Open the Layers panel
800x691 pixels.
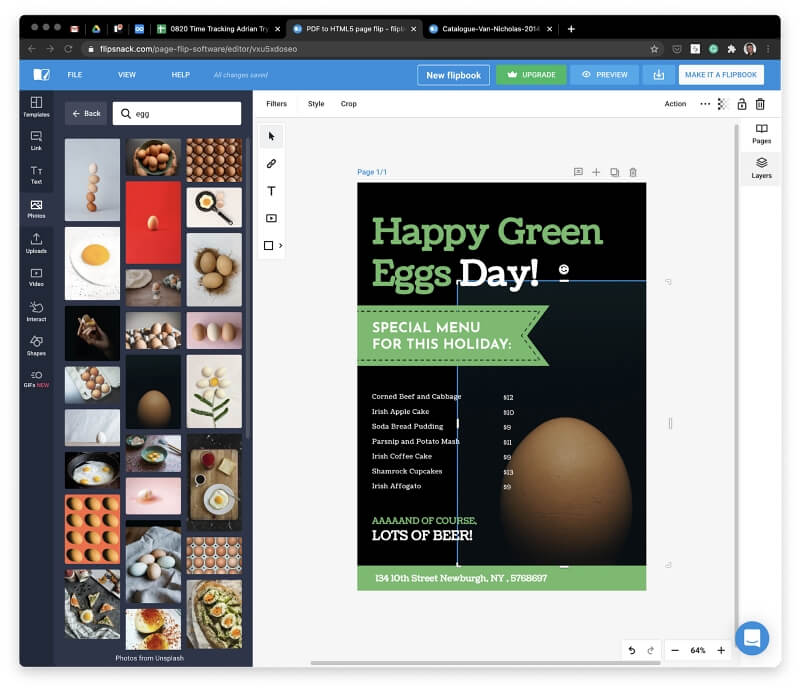click(x=761, y=168)
